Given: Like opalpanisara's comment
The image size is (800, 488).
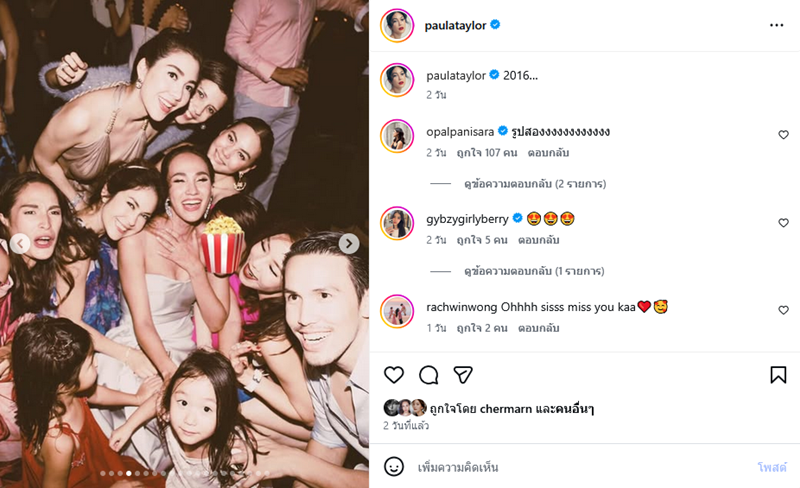Looking at the screenshot, I should [783, 135].
